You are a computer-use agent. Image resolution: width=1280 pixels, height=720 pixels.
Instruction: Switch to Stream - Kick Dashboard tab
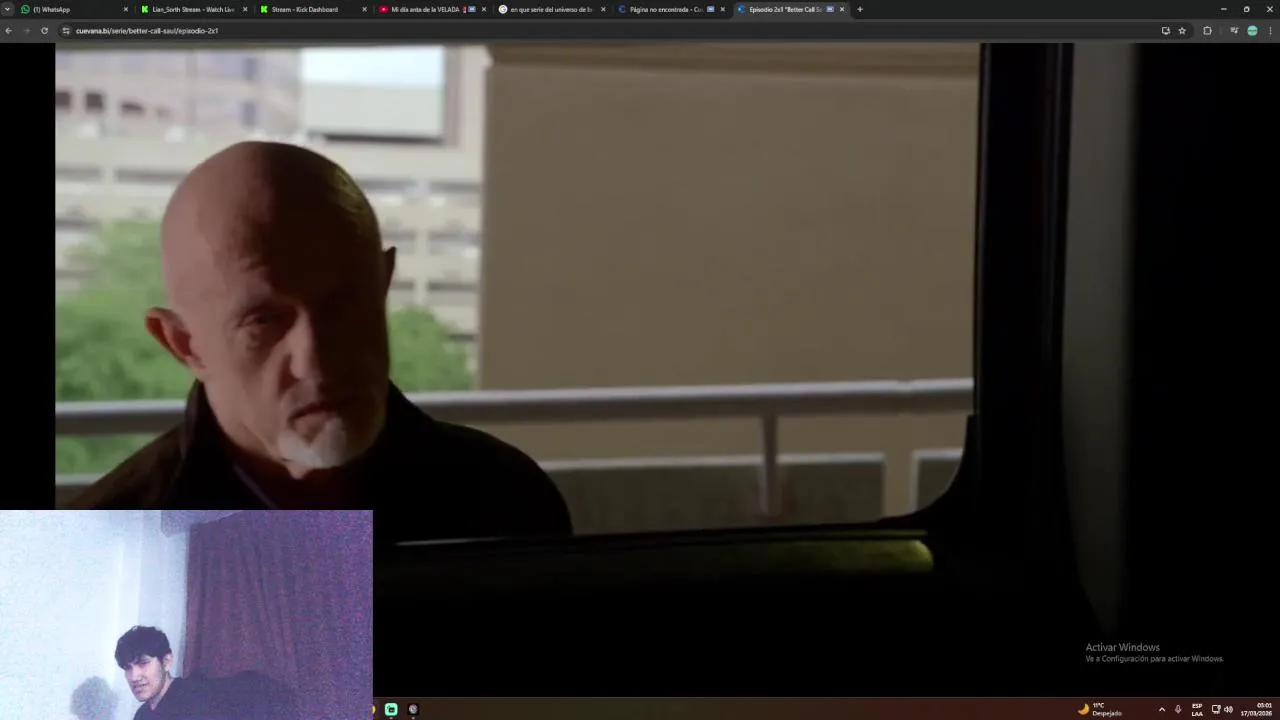click(312, 9)
